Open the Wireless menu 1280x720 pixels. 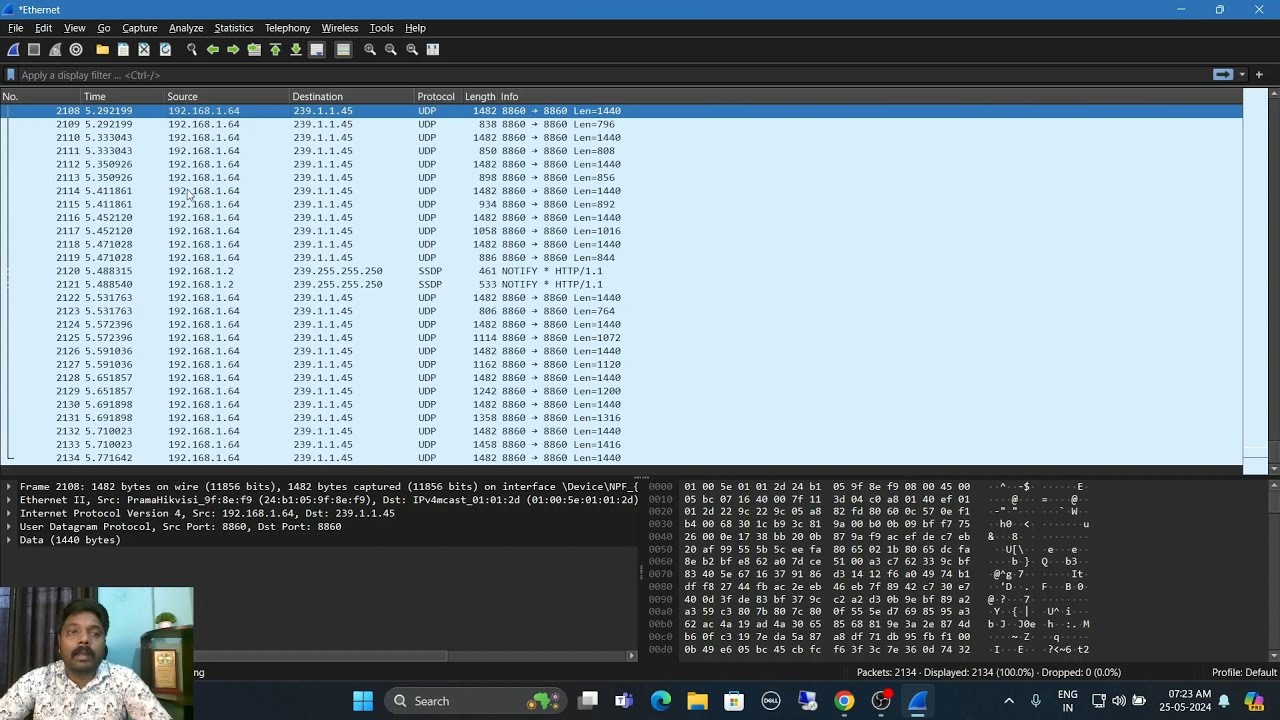(339, 28)
